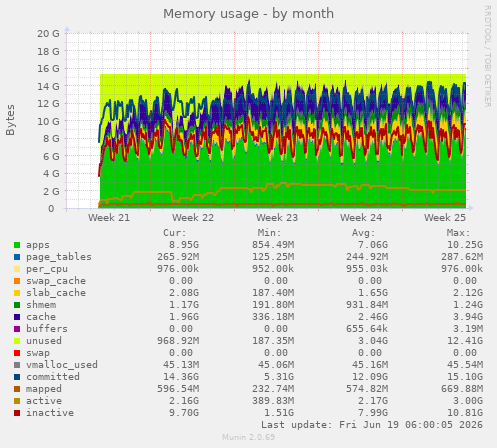Click the 'Memory usage - by month' title
The image size is (497, 448).
pos(248,14)
